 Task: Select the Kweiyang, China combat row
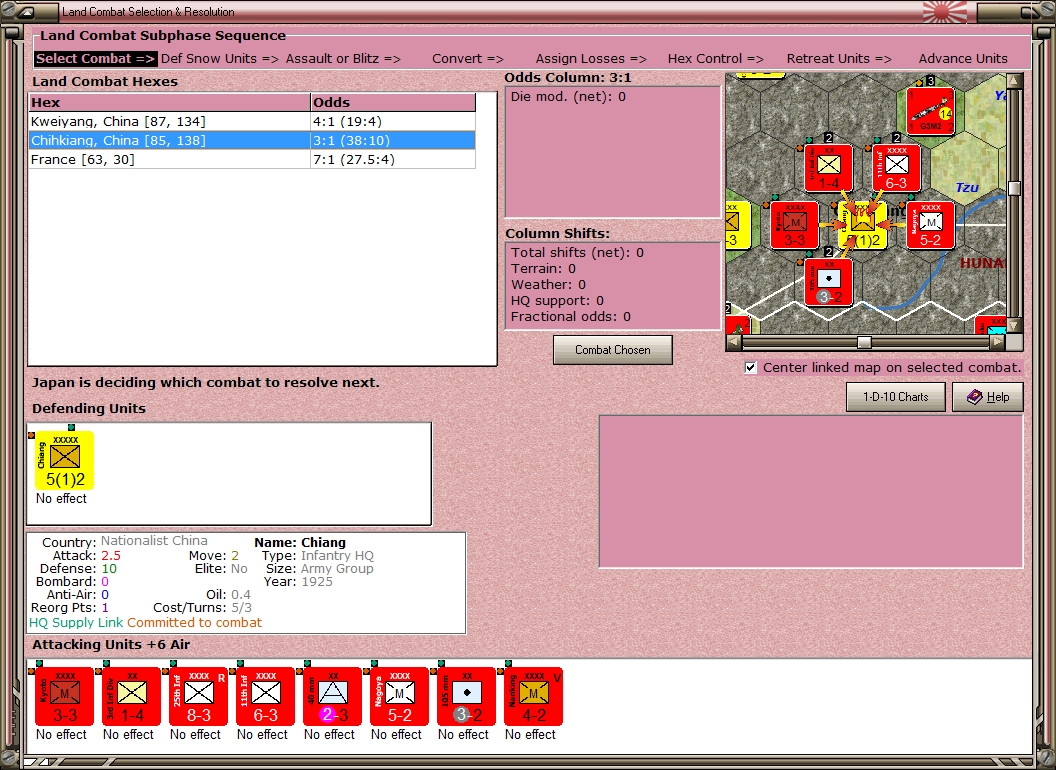tap(252, 121)
